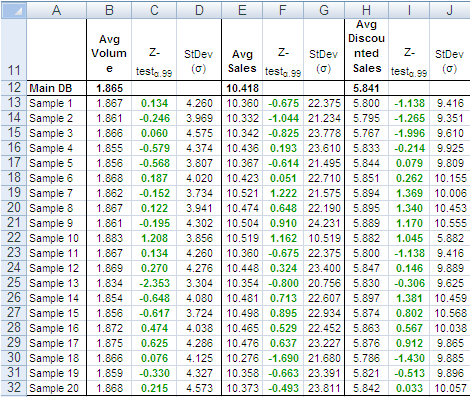Click Z-test value 0.033
Image resolution: width=471 pixels, height=398 pixels.
(409, 388)
